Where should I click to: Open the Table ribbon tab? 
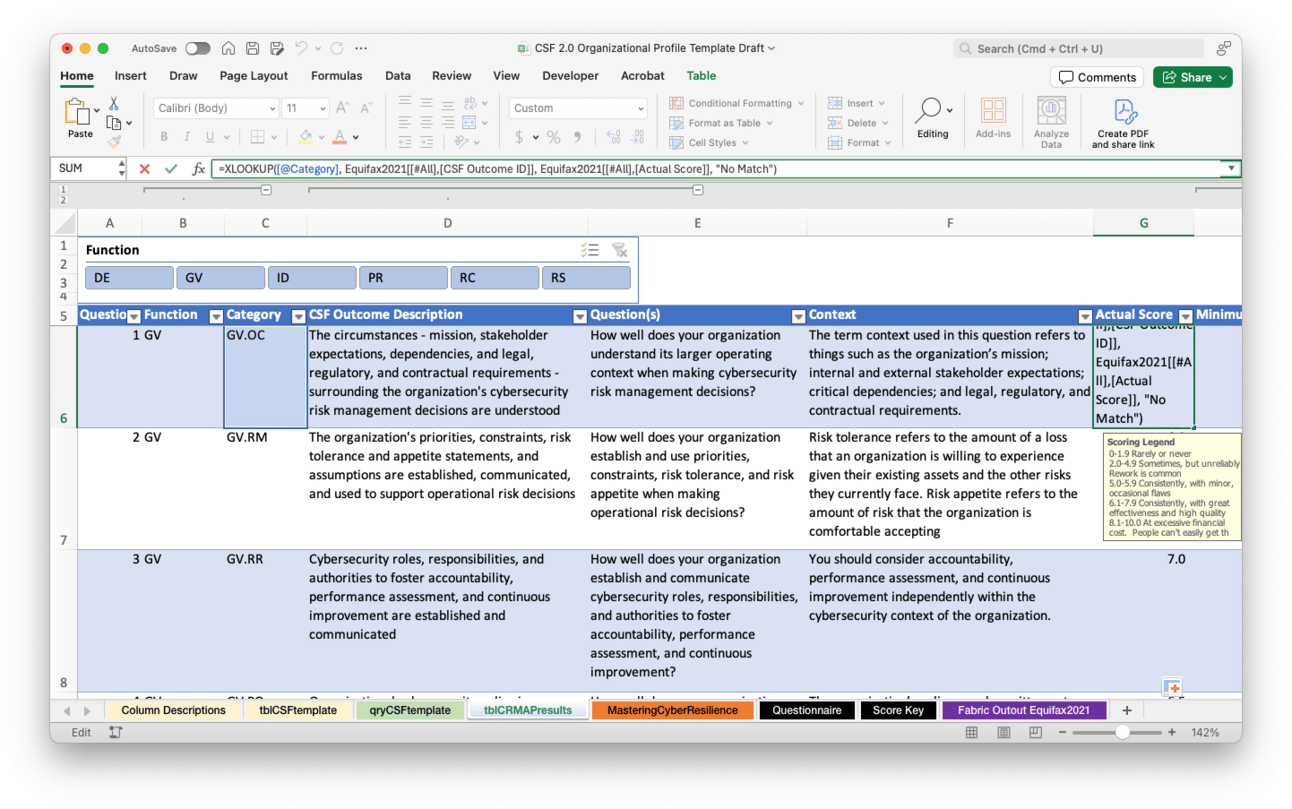[701, 76]
